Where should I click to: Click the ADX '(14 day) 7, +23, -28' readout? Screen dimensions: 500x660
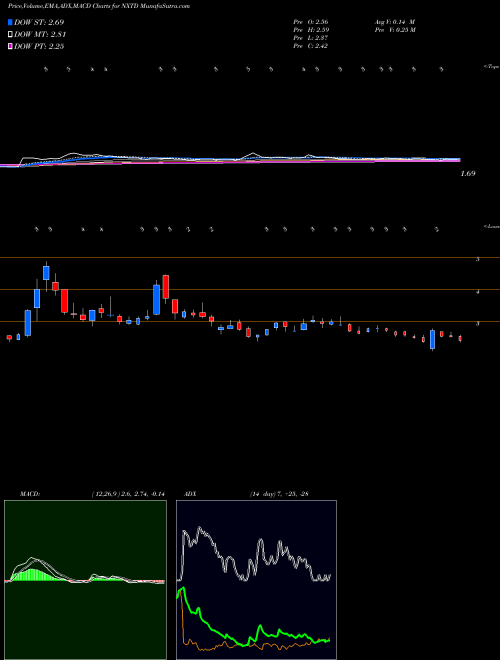coord(279,494)
